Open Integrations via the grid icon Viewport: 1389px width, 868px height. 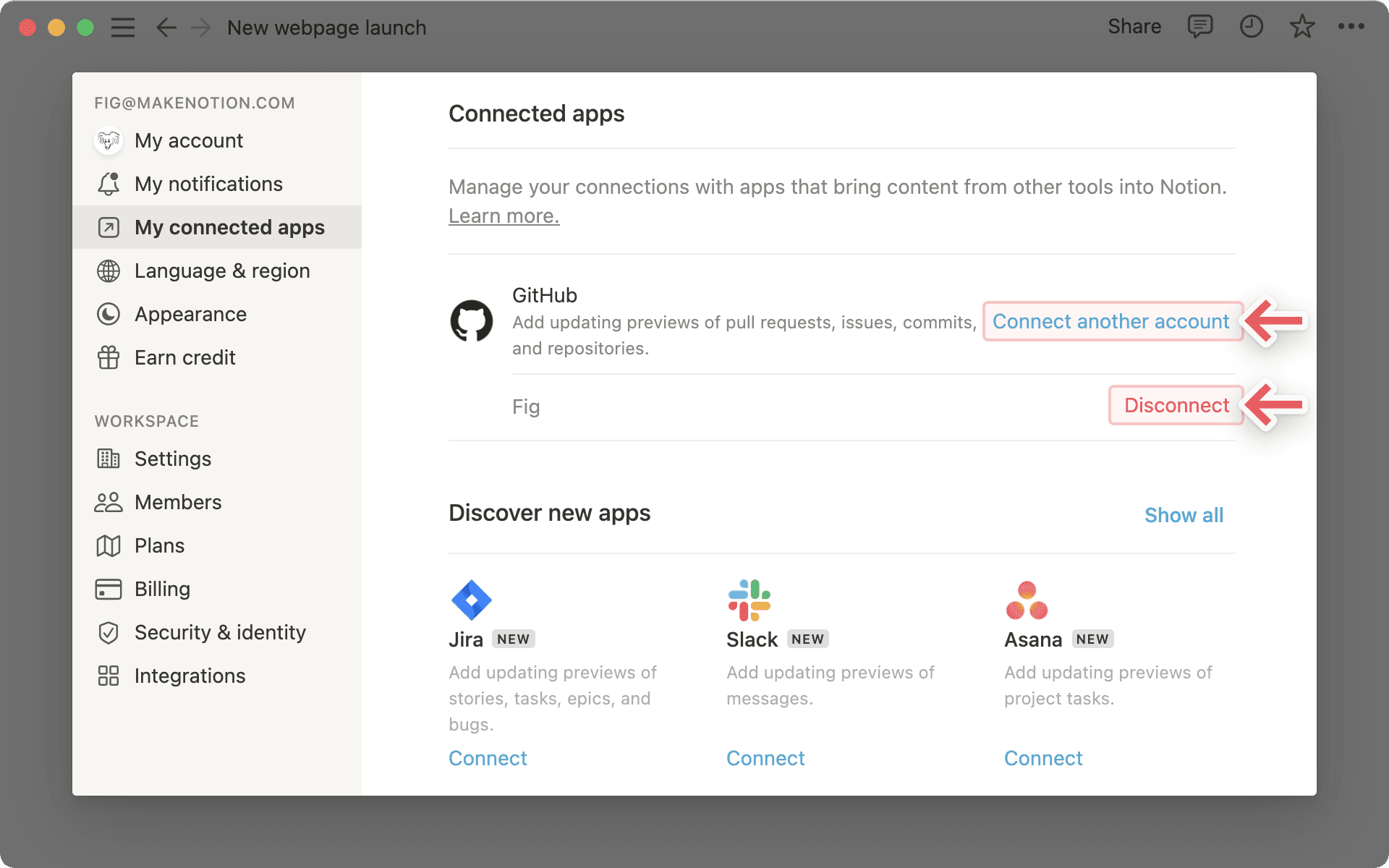click(x=108, y=676)
